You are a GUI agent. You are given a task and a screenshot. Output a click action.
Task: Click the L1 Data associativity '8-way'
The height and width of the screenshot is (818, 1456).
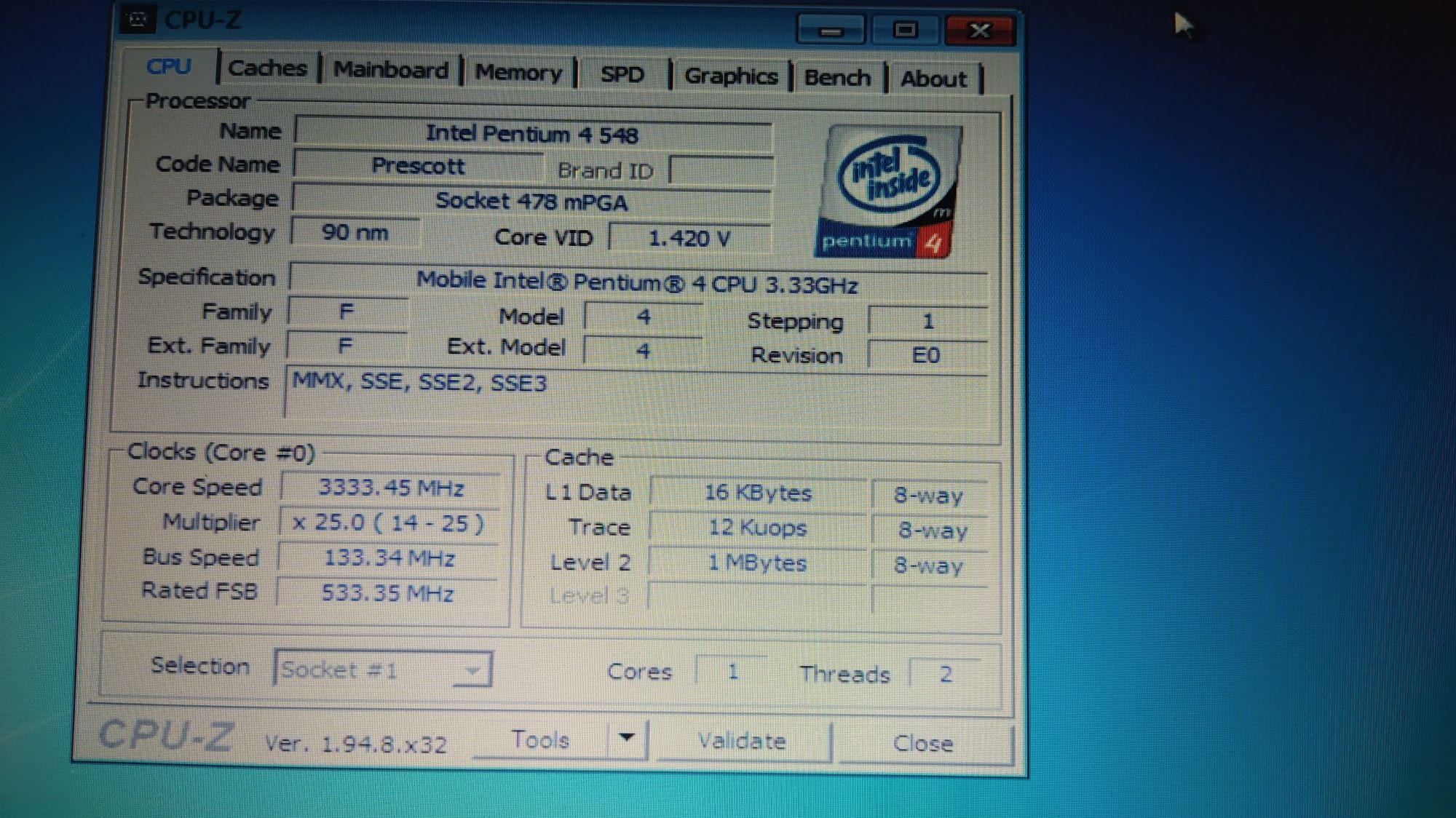coord(929,496)
